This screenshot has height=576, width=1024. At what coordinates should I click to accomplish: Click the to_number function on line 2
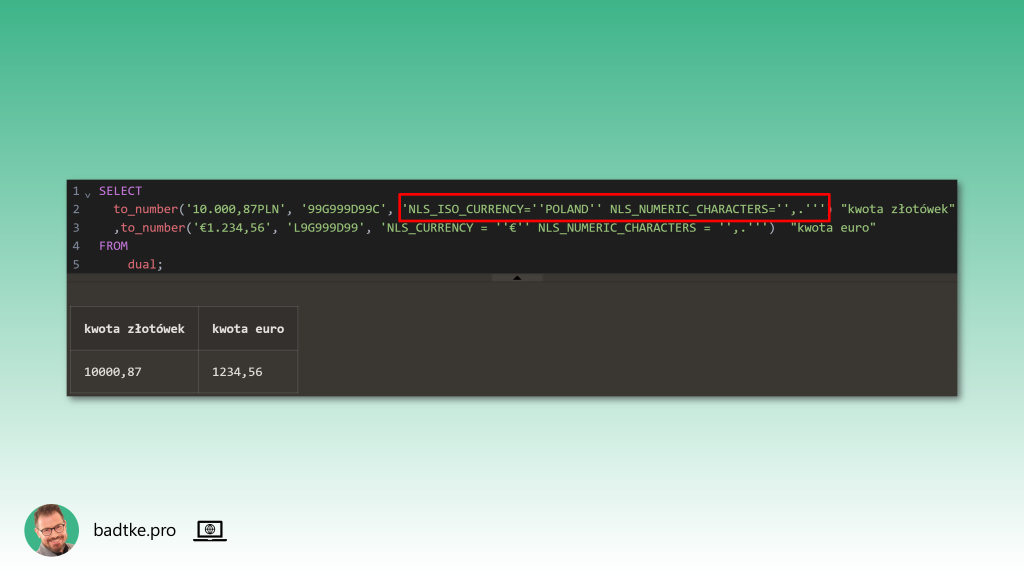pyautogui.click(x=145, y=209)
